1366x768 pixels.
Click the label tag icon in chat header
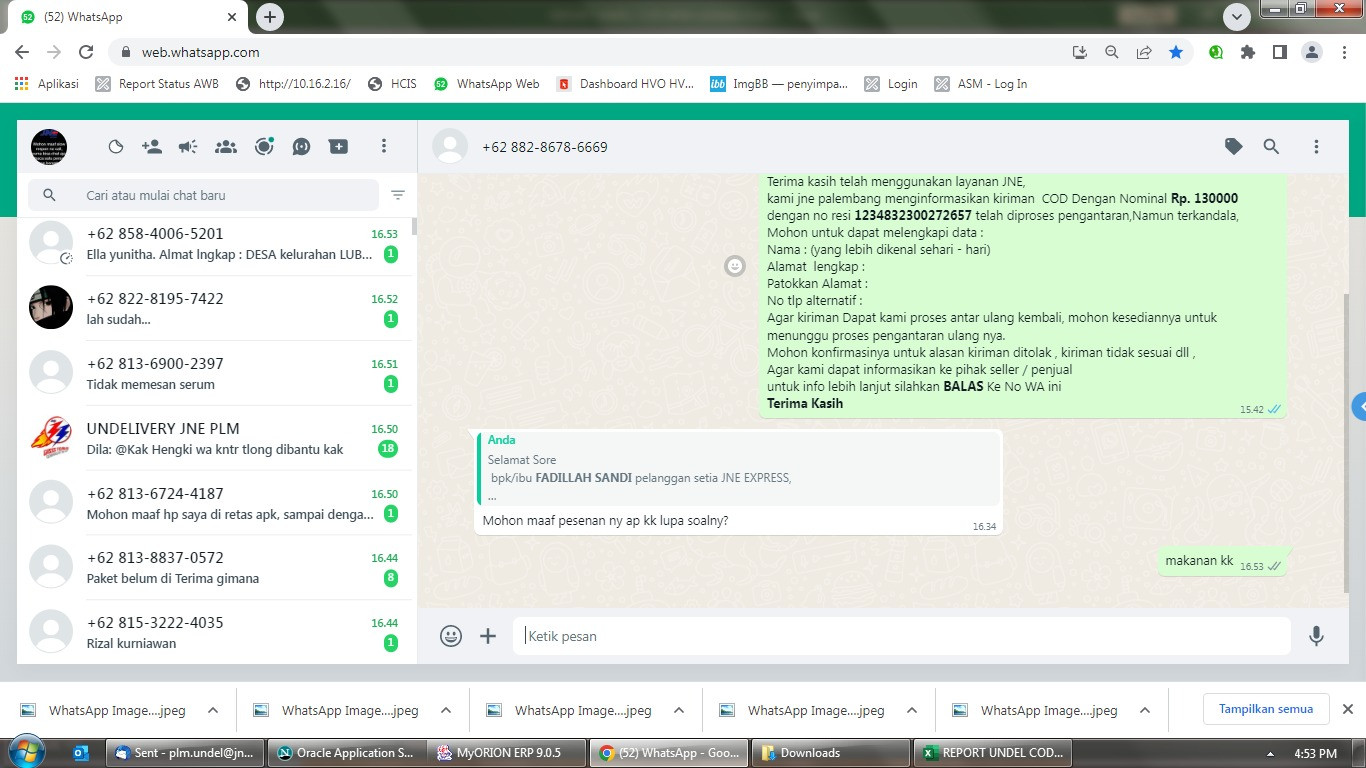(1234, 147)
